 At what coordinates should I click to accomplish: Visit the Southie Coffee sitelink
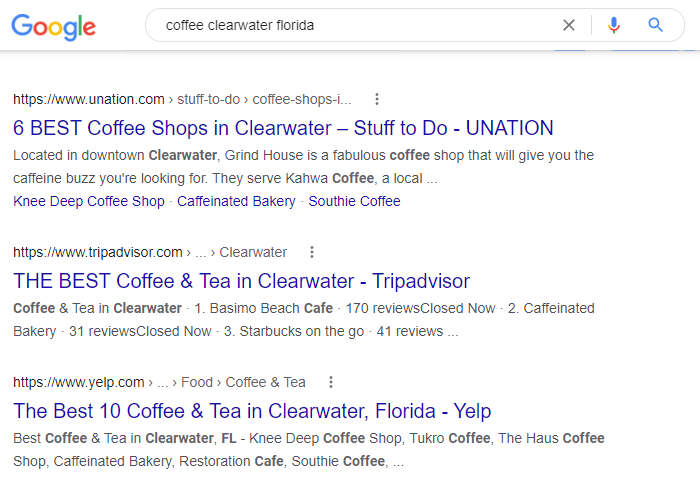tap(354, 201)
